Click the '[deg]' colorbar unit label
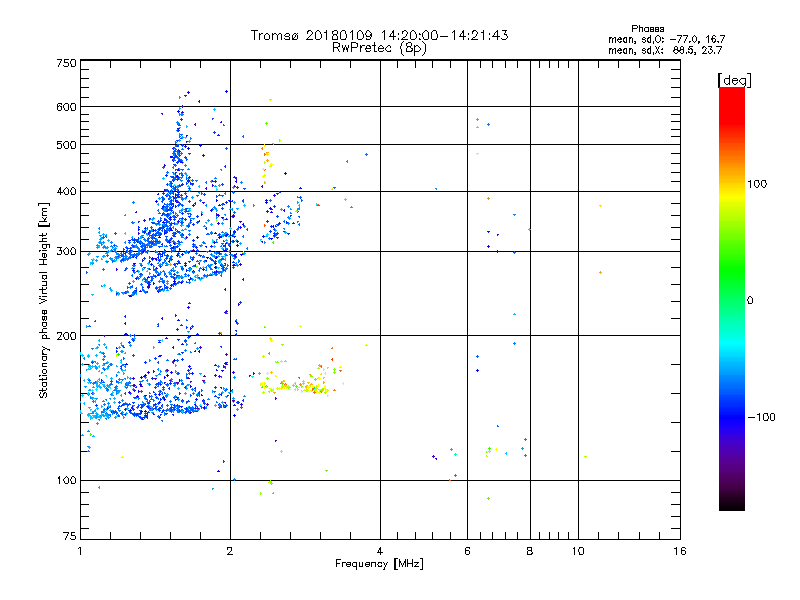 pos(734,80)
